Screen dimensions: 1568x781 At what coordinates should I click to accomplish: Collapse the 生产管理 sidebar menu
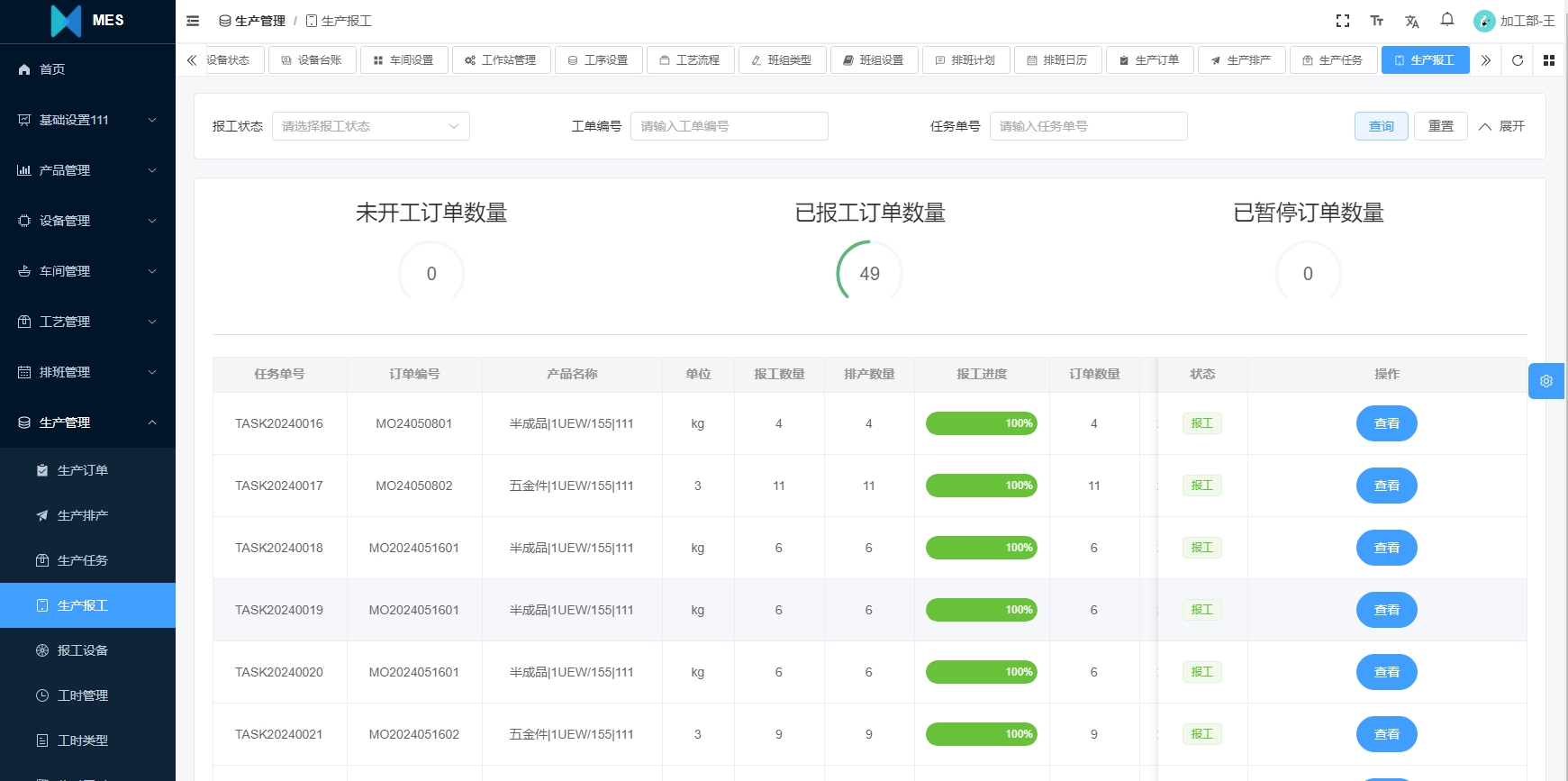click(x=87, y=422)
